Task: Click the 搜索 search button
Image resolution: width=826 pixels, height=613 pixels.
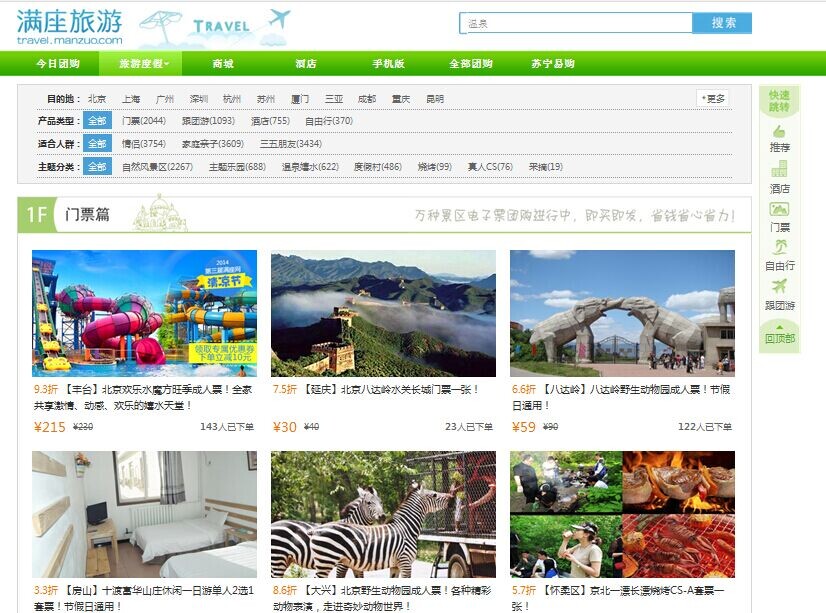Action: [722, 23]
